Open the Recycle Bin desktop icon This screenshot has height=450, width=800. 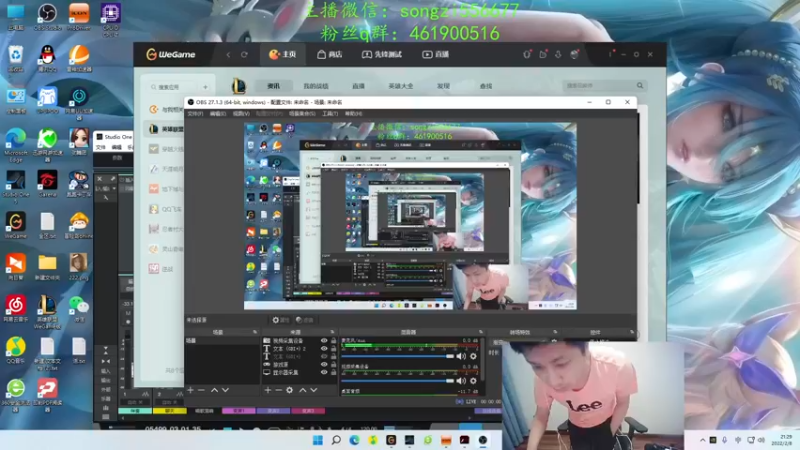16,58
